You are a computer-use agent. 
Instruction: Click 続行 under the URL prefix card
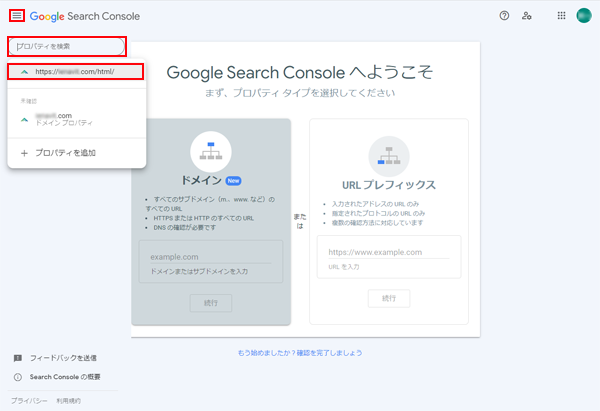click(x=389, y=298)
